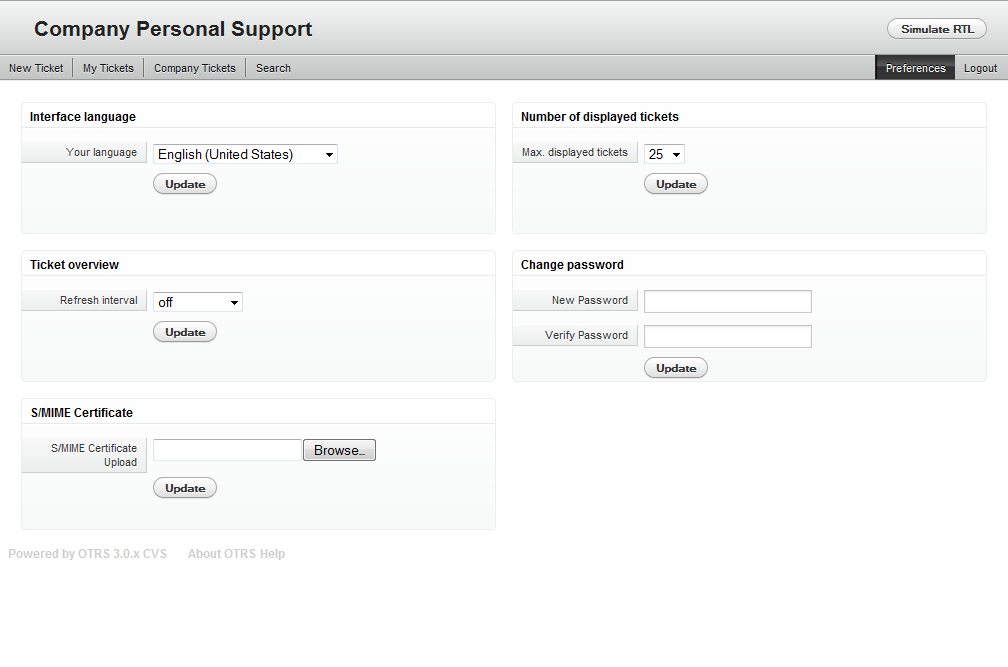Screen dimensions: 1008x667
Task: Click Update under Change password
Action: coord(676,368)
